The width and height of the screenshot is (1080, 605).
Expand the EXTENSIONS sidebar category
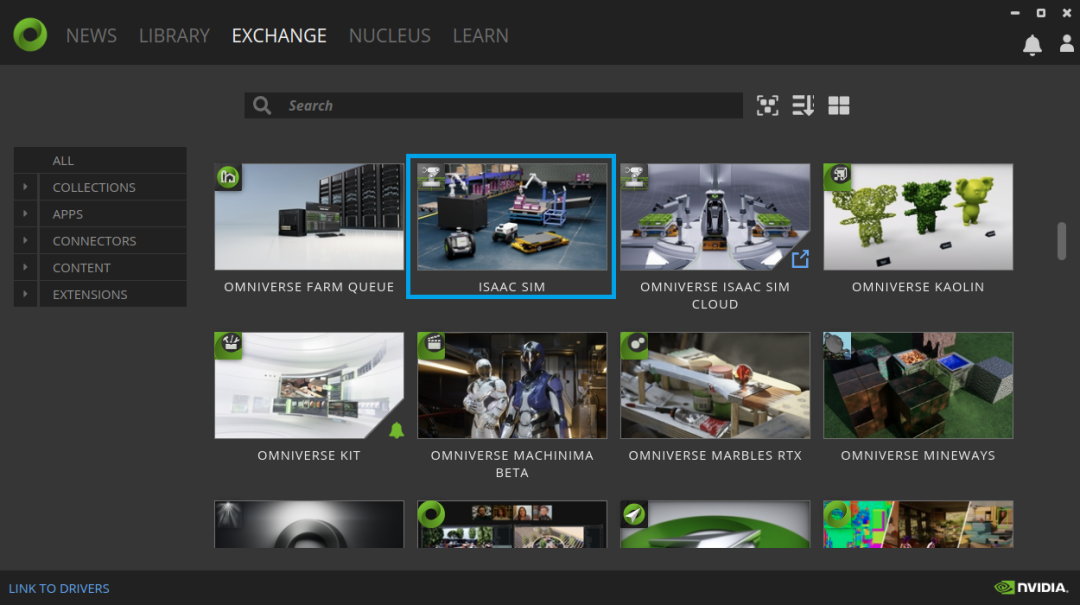(x=25, y=294)
